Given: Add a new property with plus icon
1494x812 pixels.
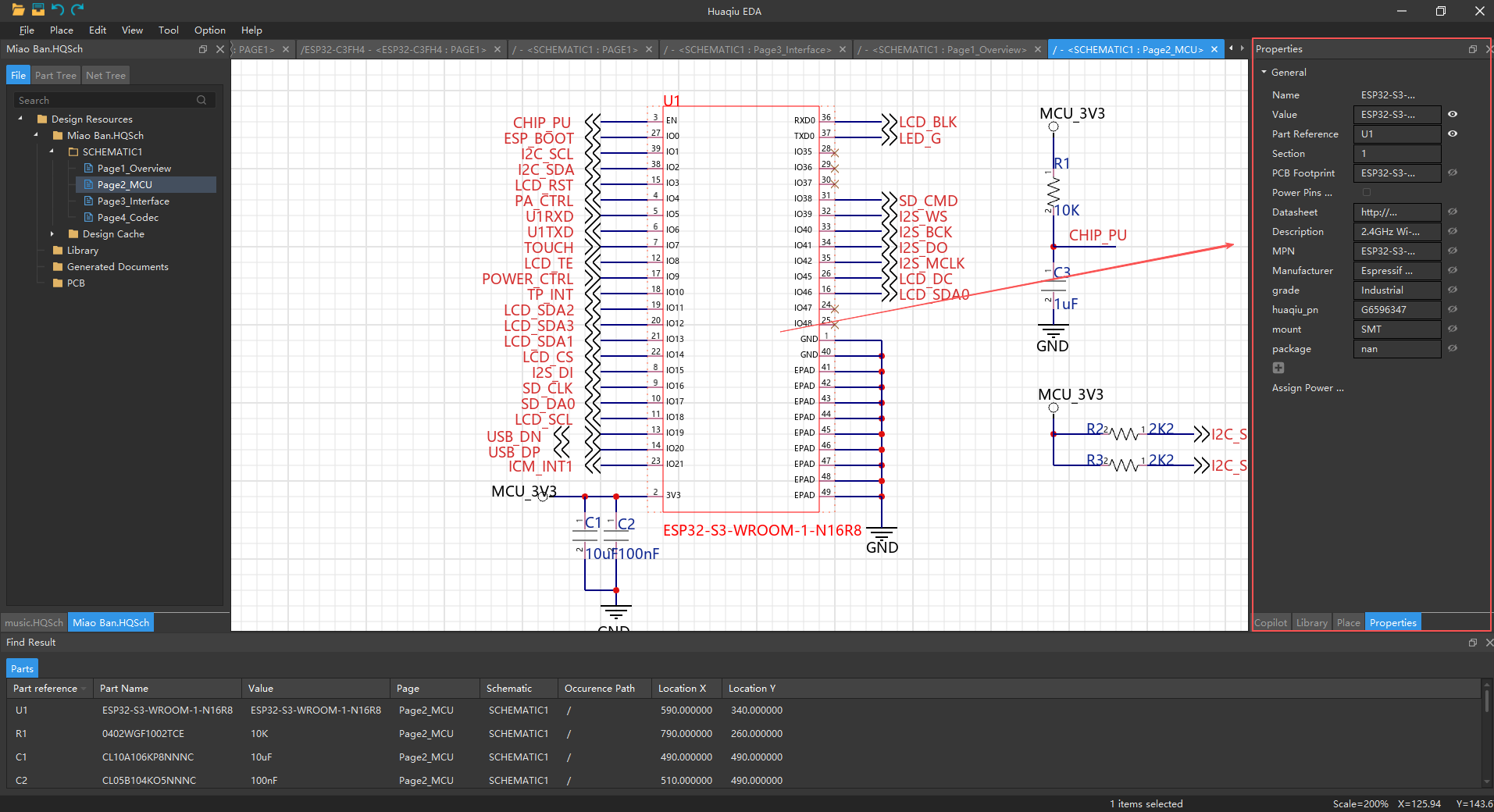Looking at the screenshot, I should click(x=1278, y=368).
